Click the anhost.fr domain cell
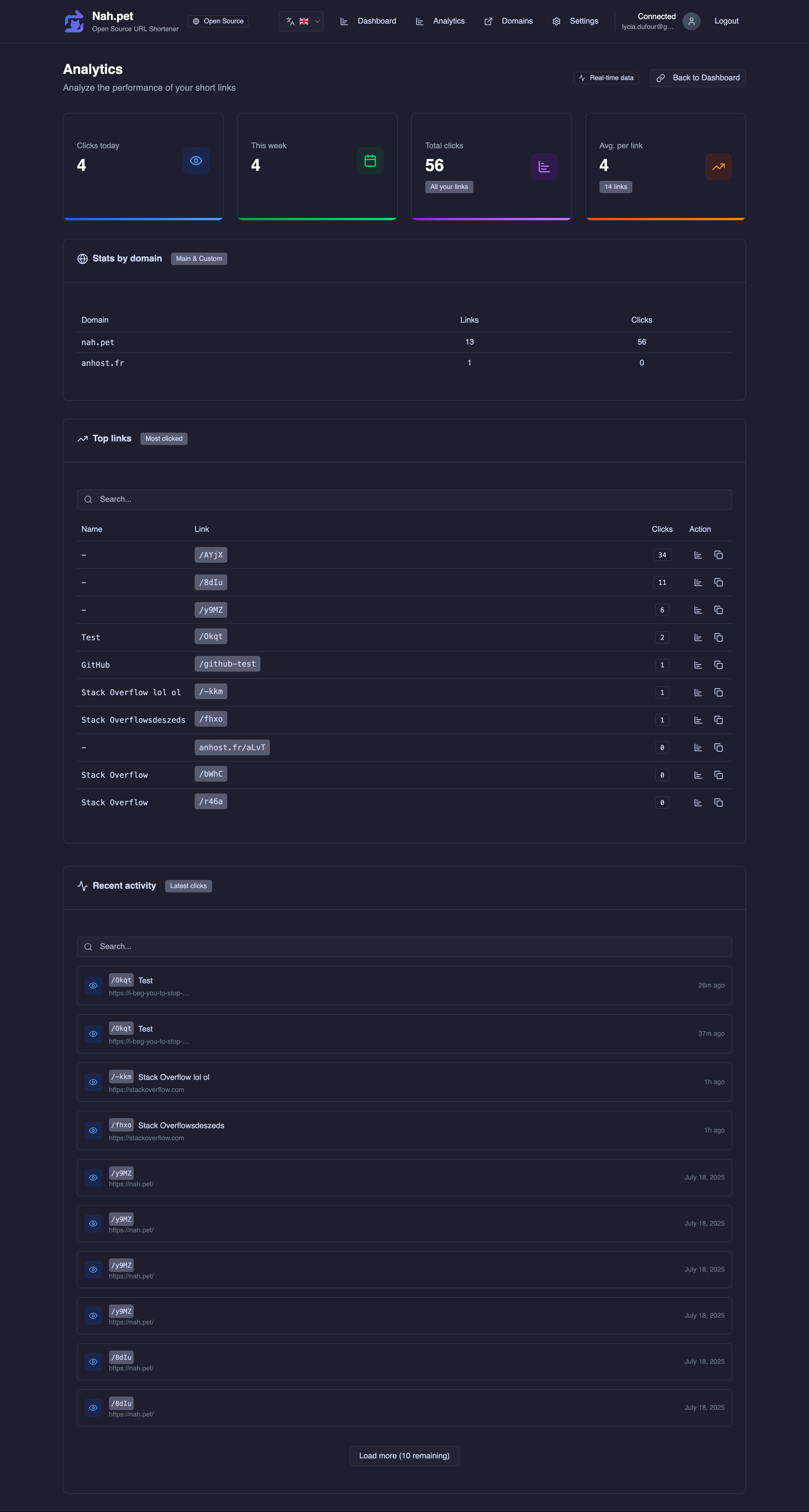The width and height of the screenshot is (809, 1512). (x=103, y=363)
